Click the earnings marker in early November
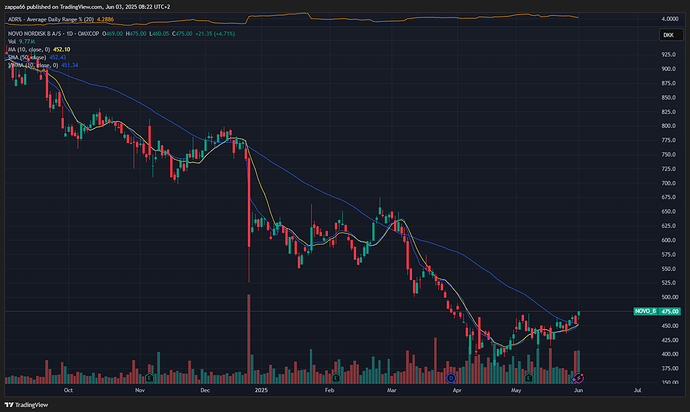Viewport: 690px width, 412px height. 150,378
